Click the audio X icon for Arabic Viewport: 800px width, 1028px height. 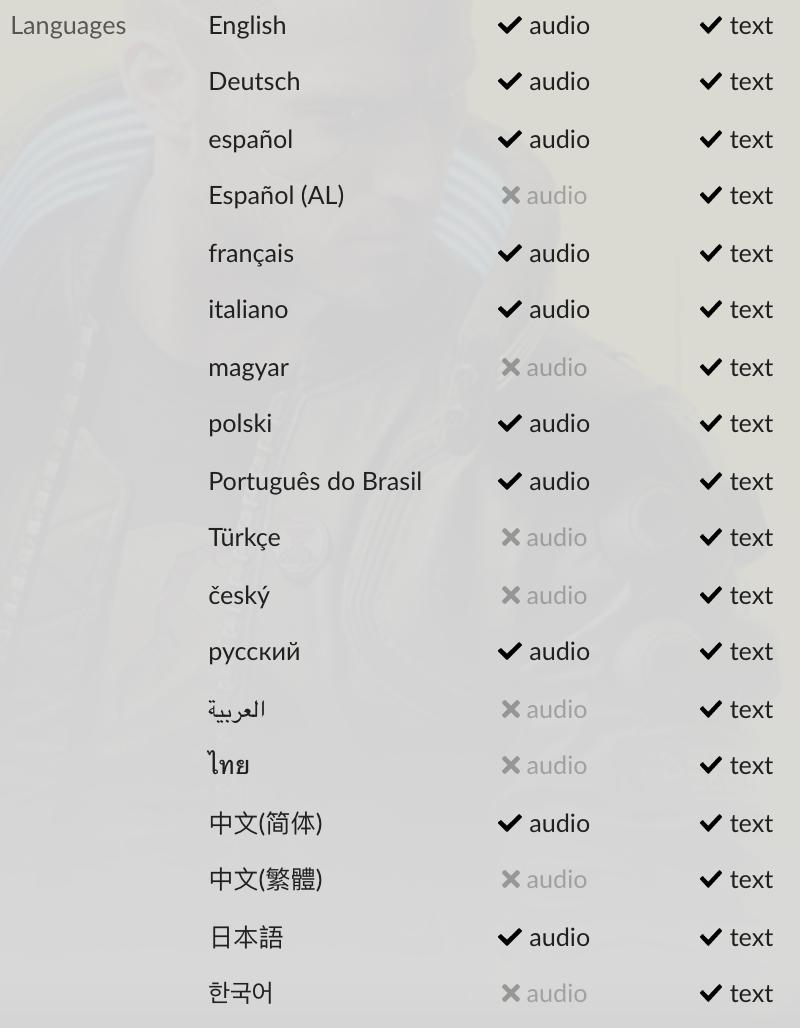[510, 710]
